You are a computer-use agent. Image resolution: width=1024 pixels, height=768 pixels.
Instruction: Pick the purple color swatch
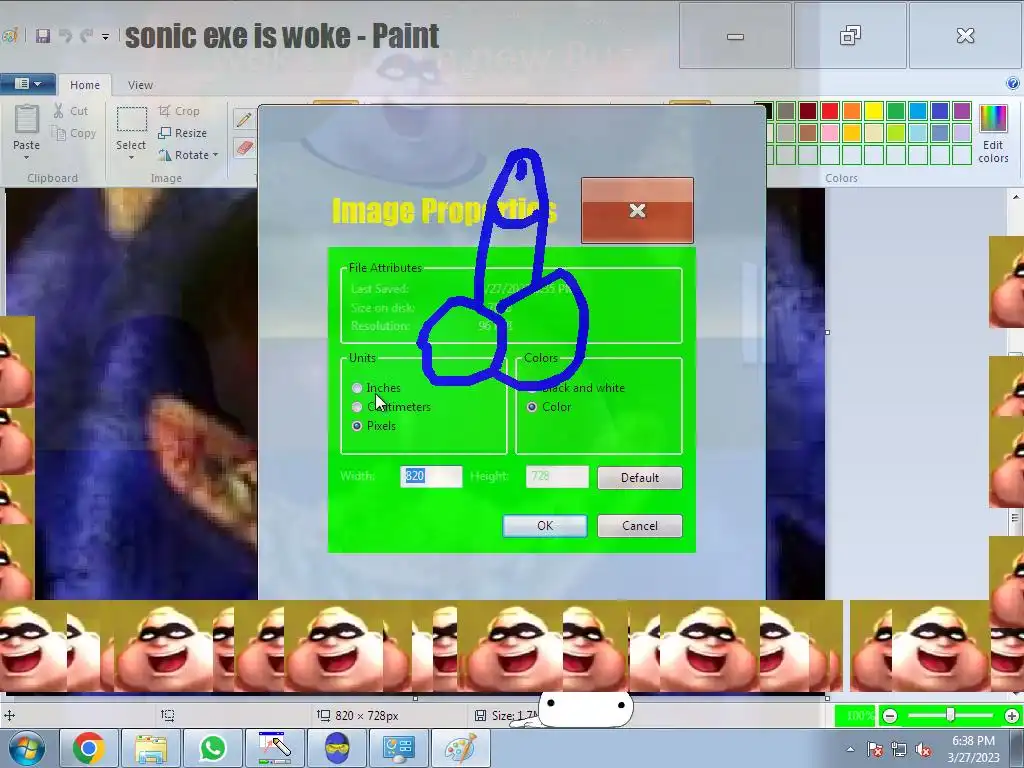click(x=962, y=111)
